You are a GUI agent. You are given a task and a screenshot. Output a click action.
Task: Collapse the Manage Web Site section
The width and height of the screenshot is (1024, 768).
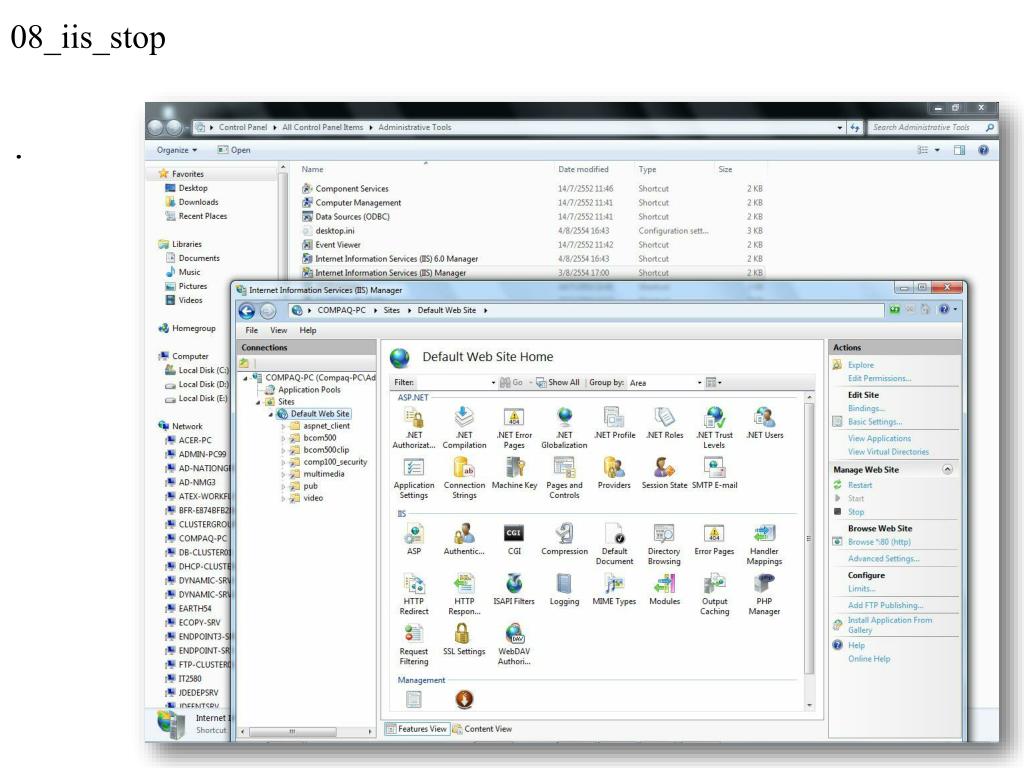coord(947,470)
